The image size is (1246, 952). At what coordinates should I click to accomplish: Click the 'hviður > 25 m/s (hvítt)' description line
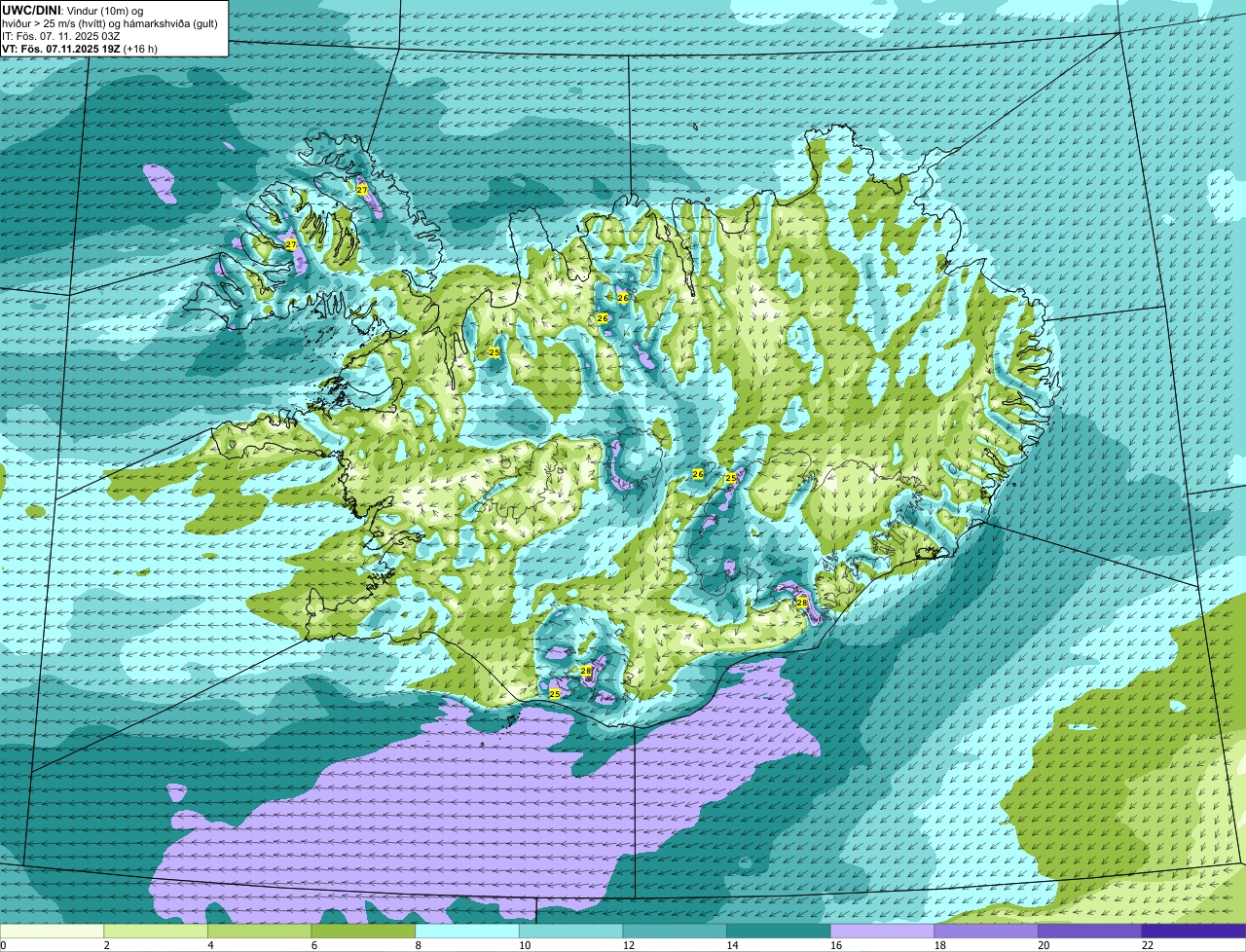click(110, 22)
